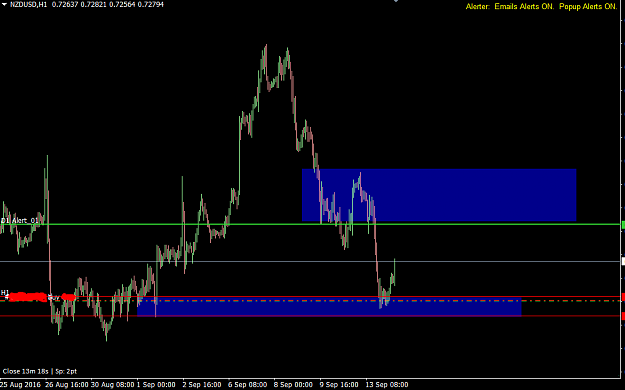The width and height of the screenshot is (625, 390).
Task: Click the white current price marker on the axis
Action: click(x=623, y=262)
